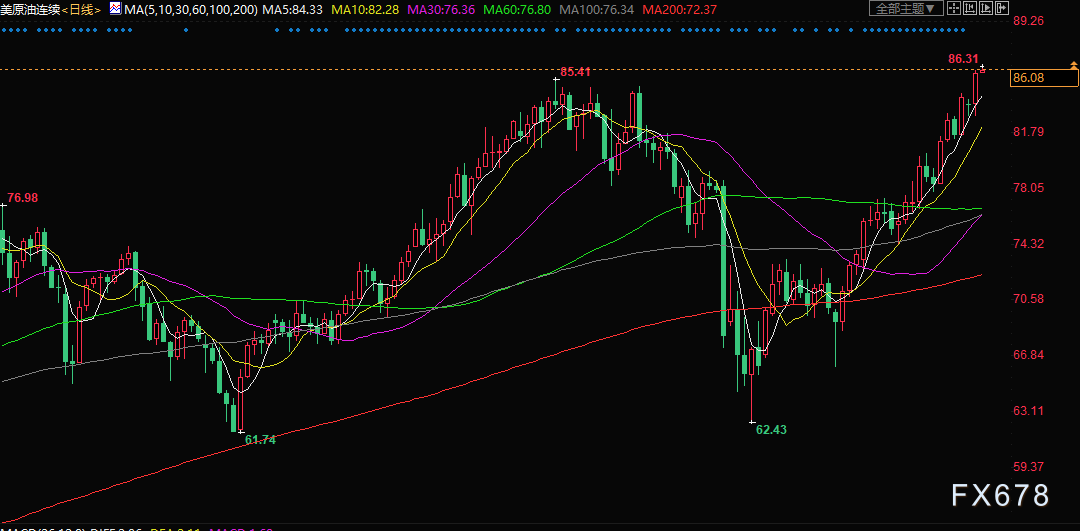Click the MA5:84.33 value label
Image resolution: width=1080 pixels, height=531 pixels.
292,9
